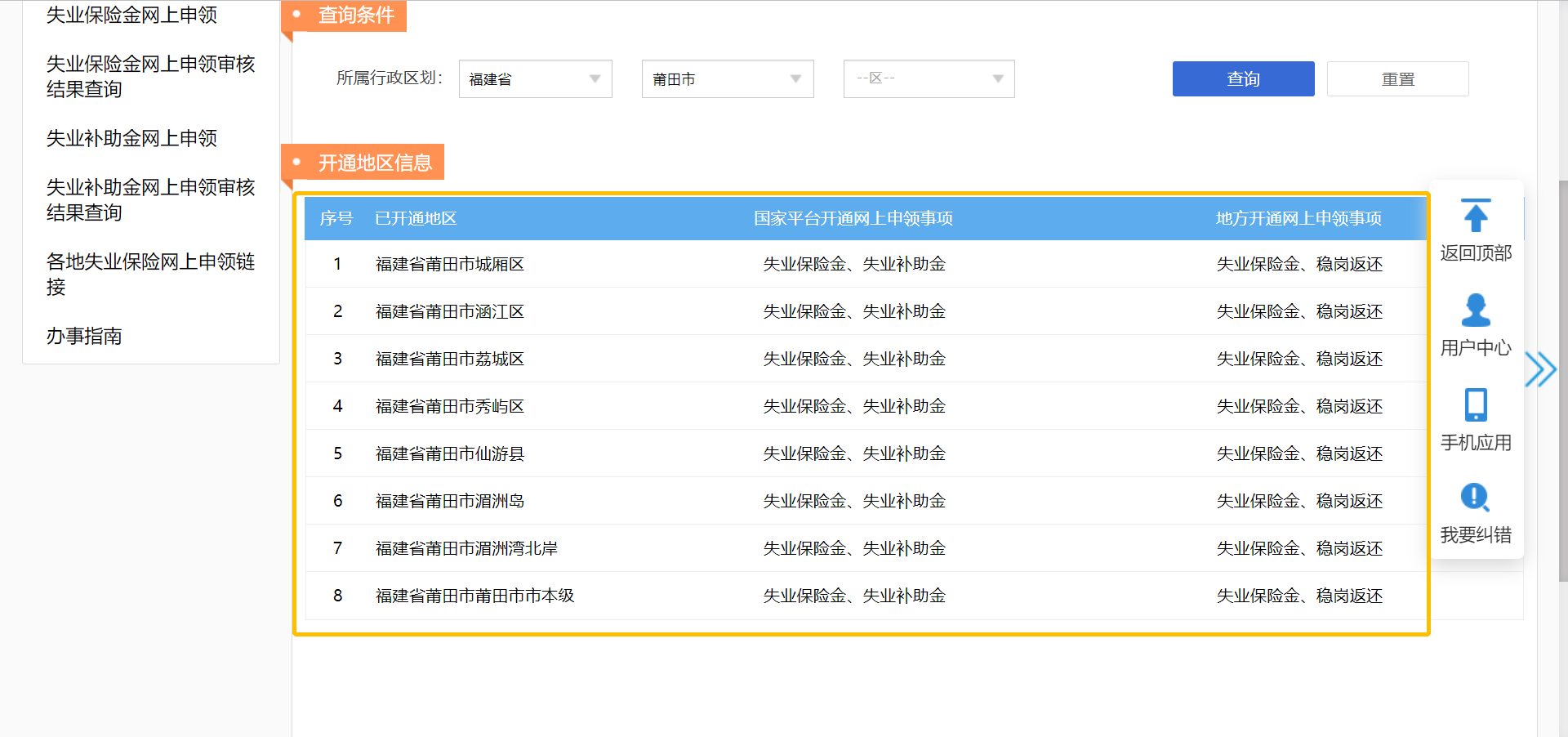Click the 已开通地区 column header

(416, 218)
